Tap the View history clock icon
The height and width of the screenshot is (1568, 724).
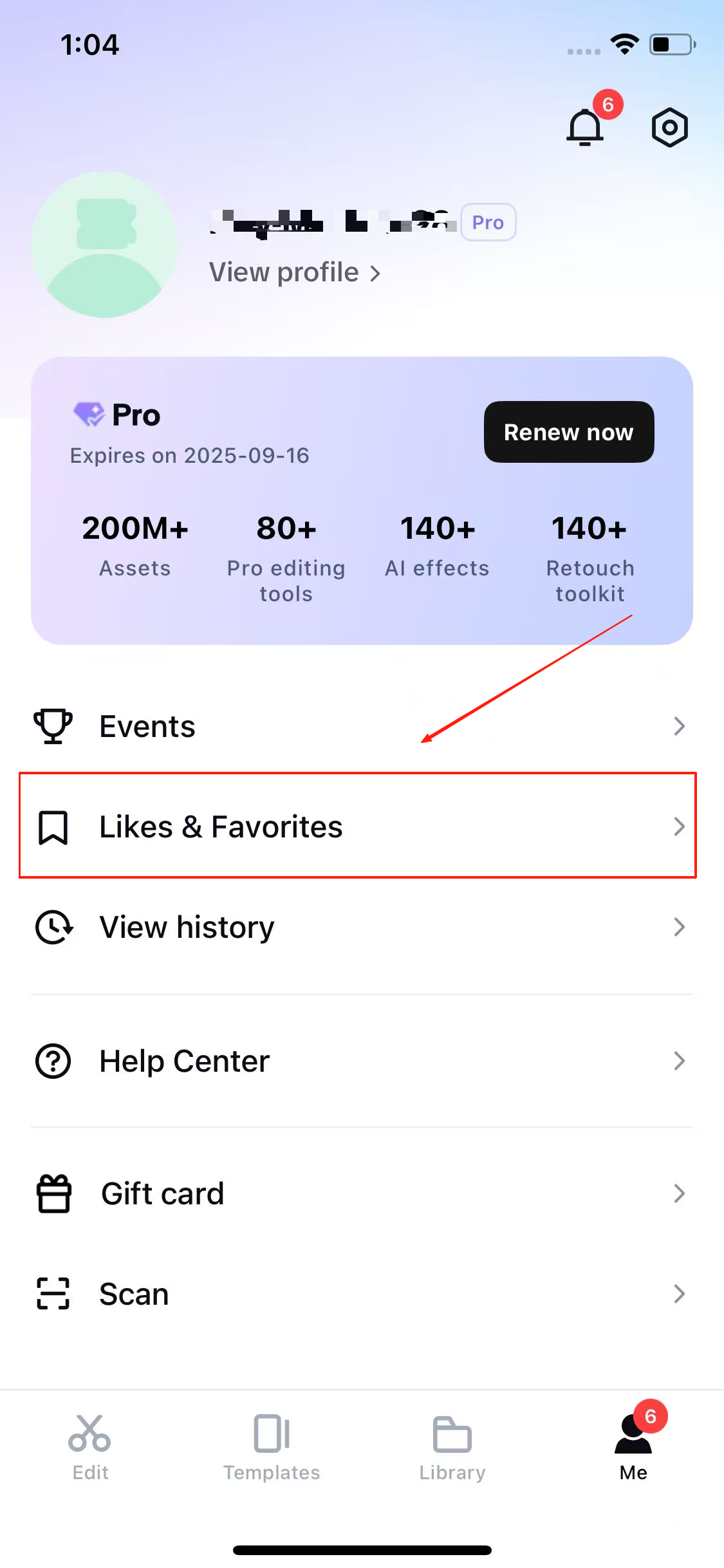[54, 927]
